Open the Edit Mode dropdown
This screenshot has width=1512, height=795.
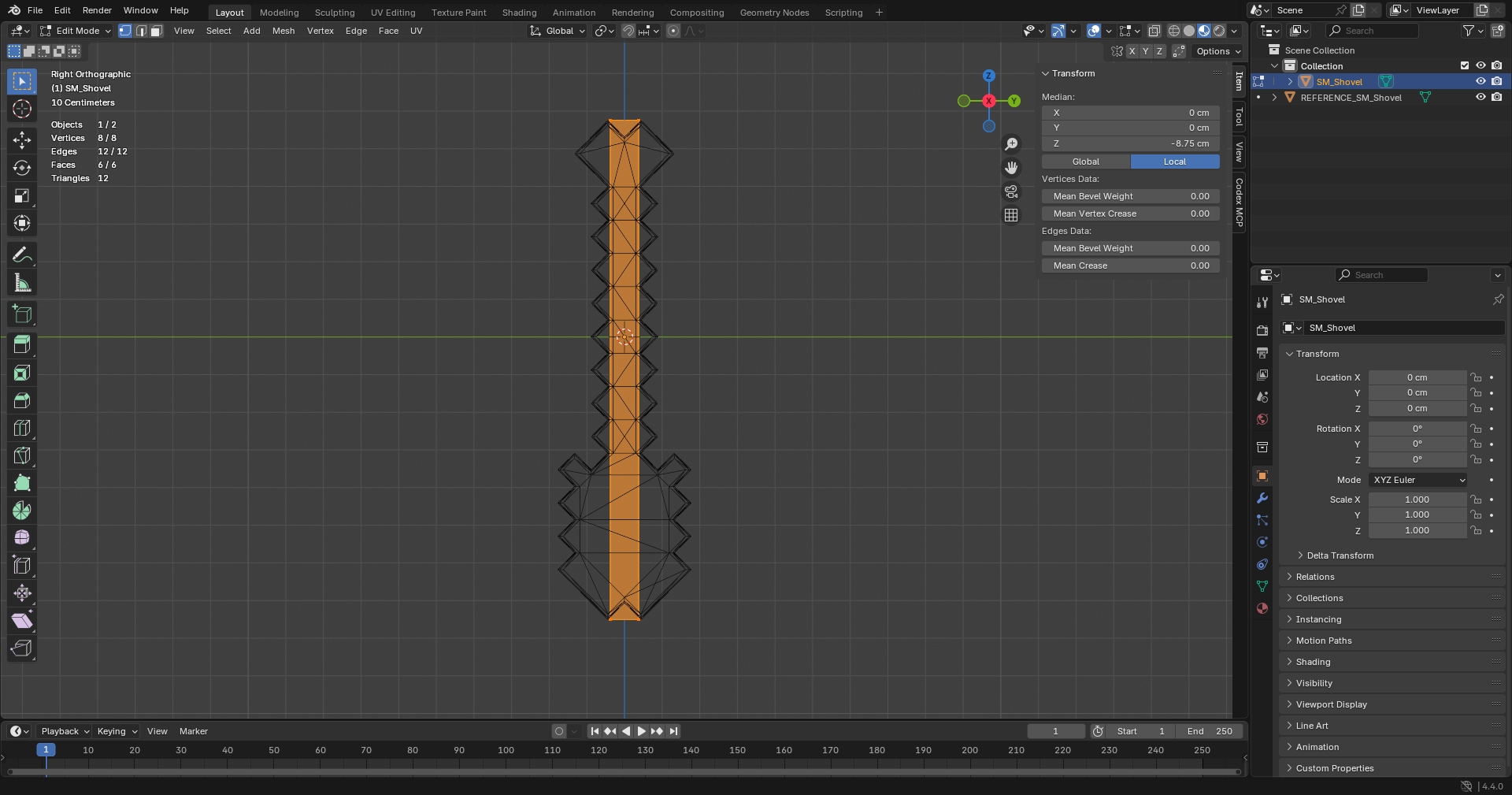pyautogui.click(x=76, y=31)
